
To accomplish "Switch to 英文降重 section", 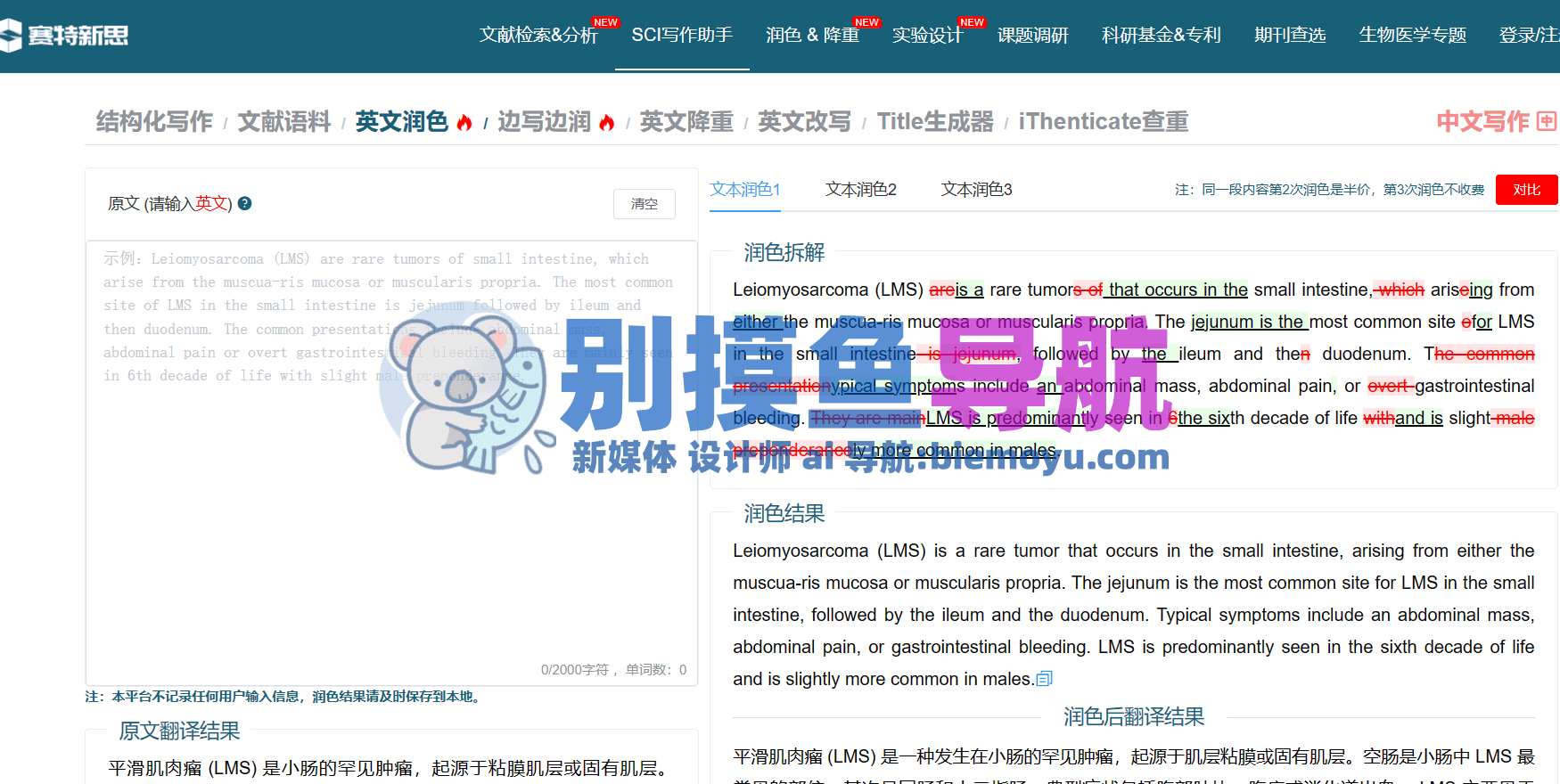I will point(686,121).
